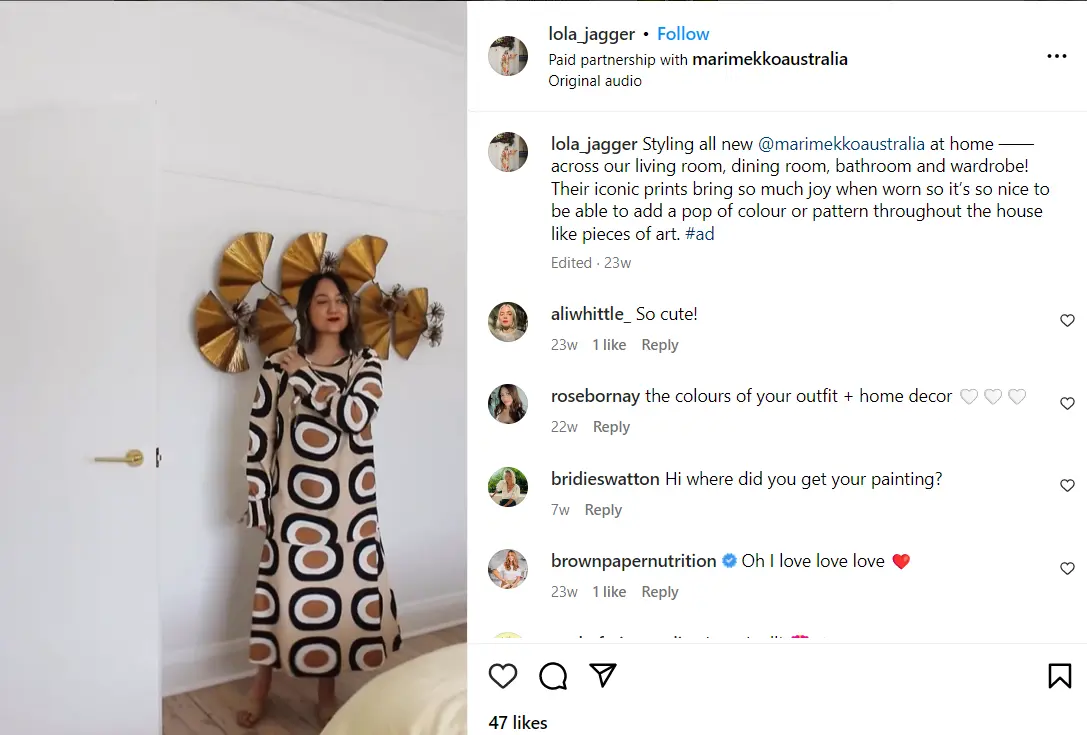Save the post with the bookmark icon
Viewport: 1087px width, 735px height.
1059,677
